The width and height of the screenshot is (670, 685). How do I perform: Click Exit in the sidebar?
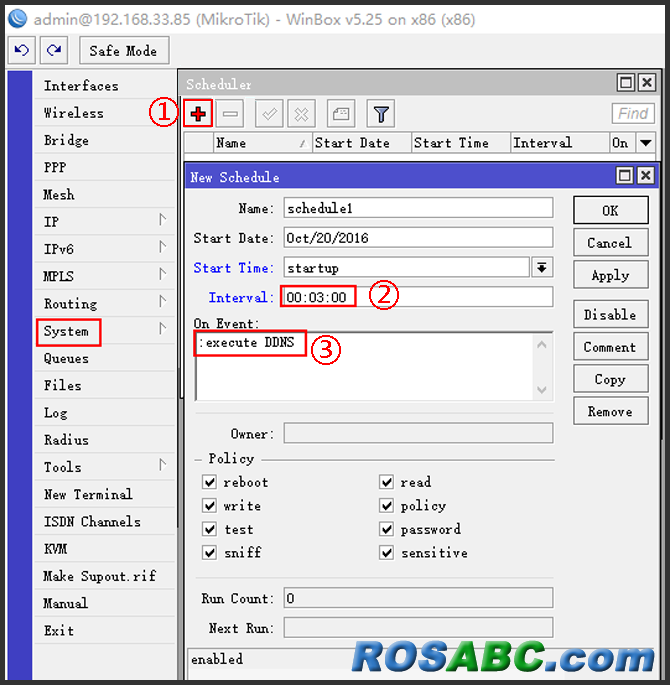pos(104,631)
